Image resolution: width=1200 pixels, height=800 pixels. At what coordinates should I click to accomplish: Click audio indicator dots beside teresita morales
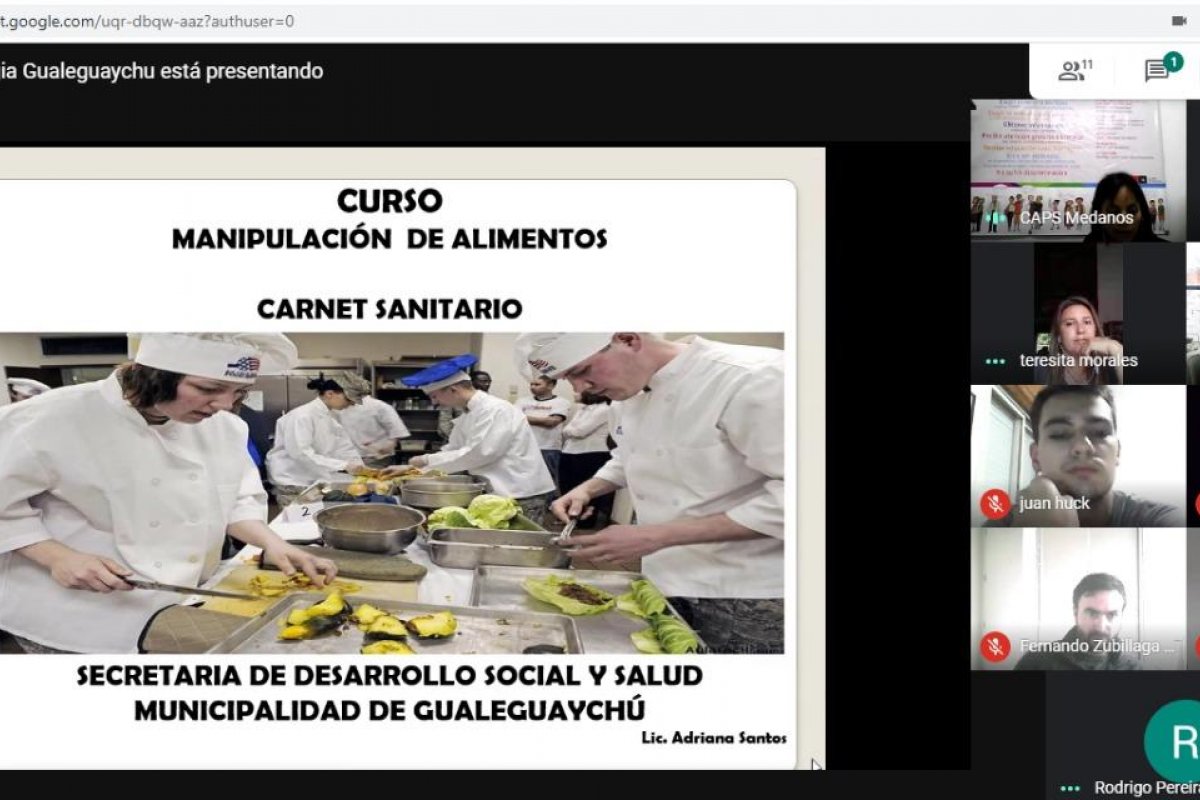(995, 361)
